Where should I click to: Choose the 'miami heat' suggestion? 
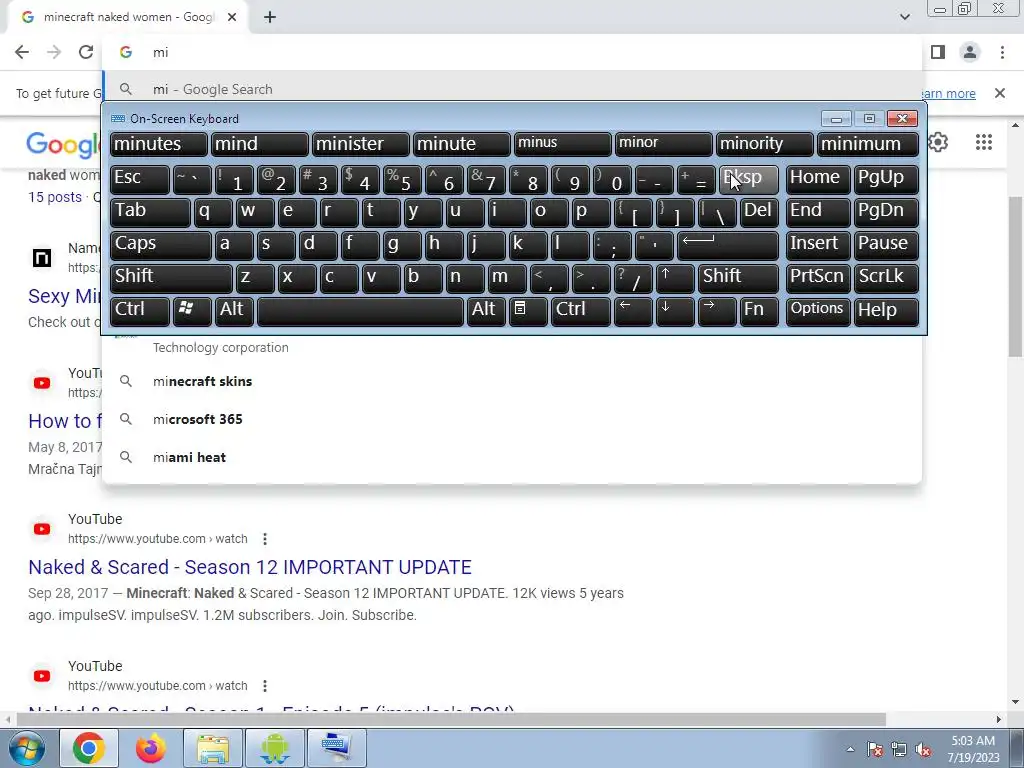tap(512, 457)
